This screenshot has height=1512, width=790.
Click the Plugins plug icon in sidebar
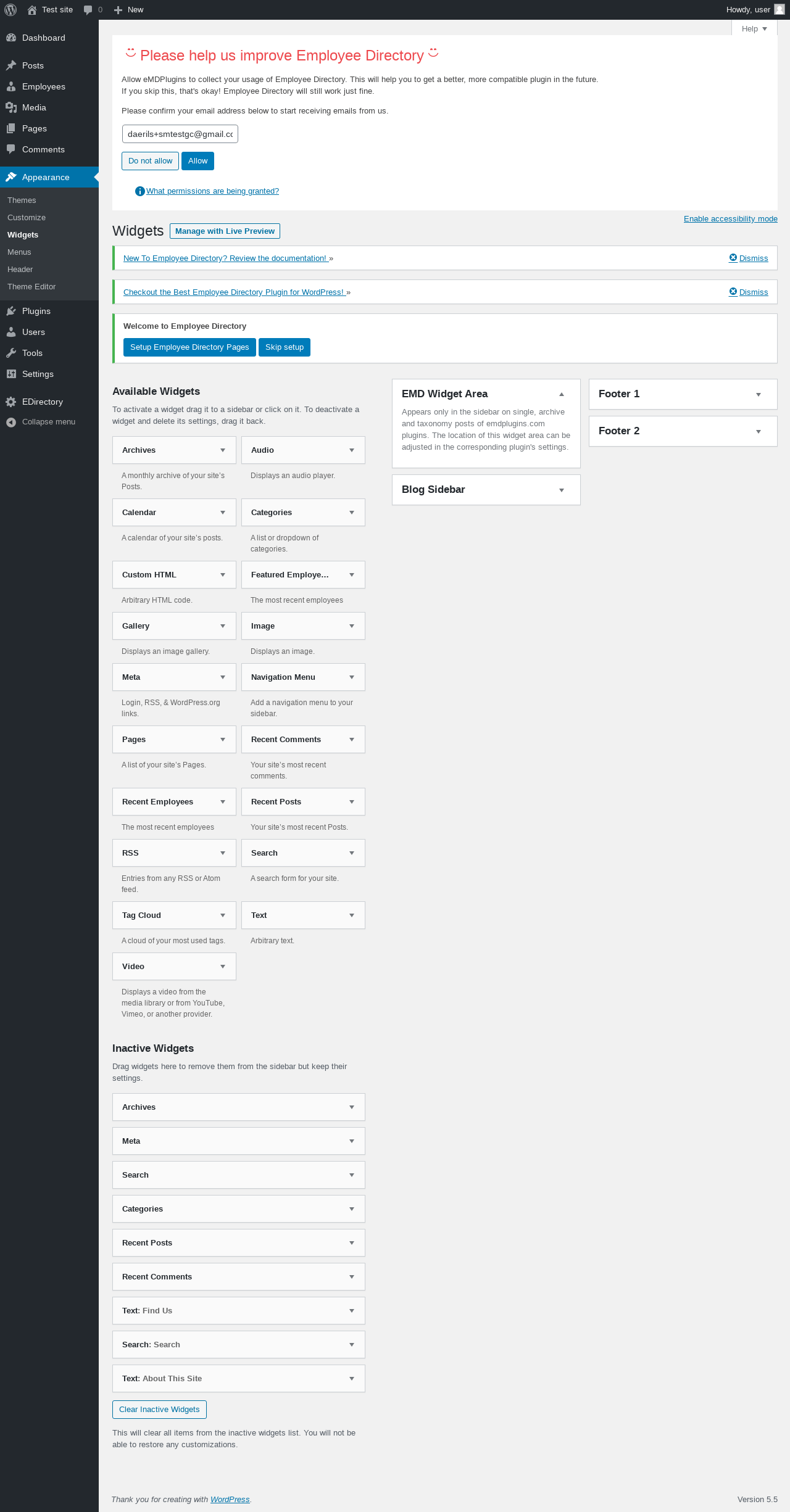pyautogui.click(x=11, y=311)
